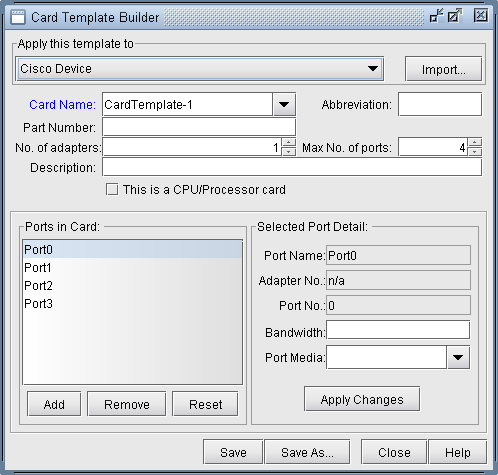498x475 pixels.
Task: Click Apply Changes button
Action: click(x=362, y=399)
